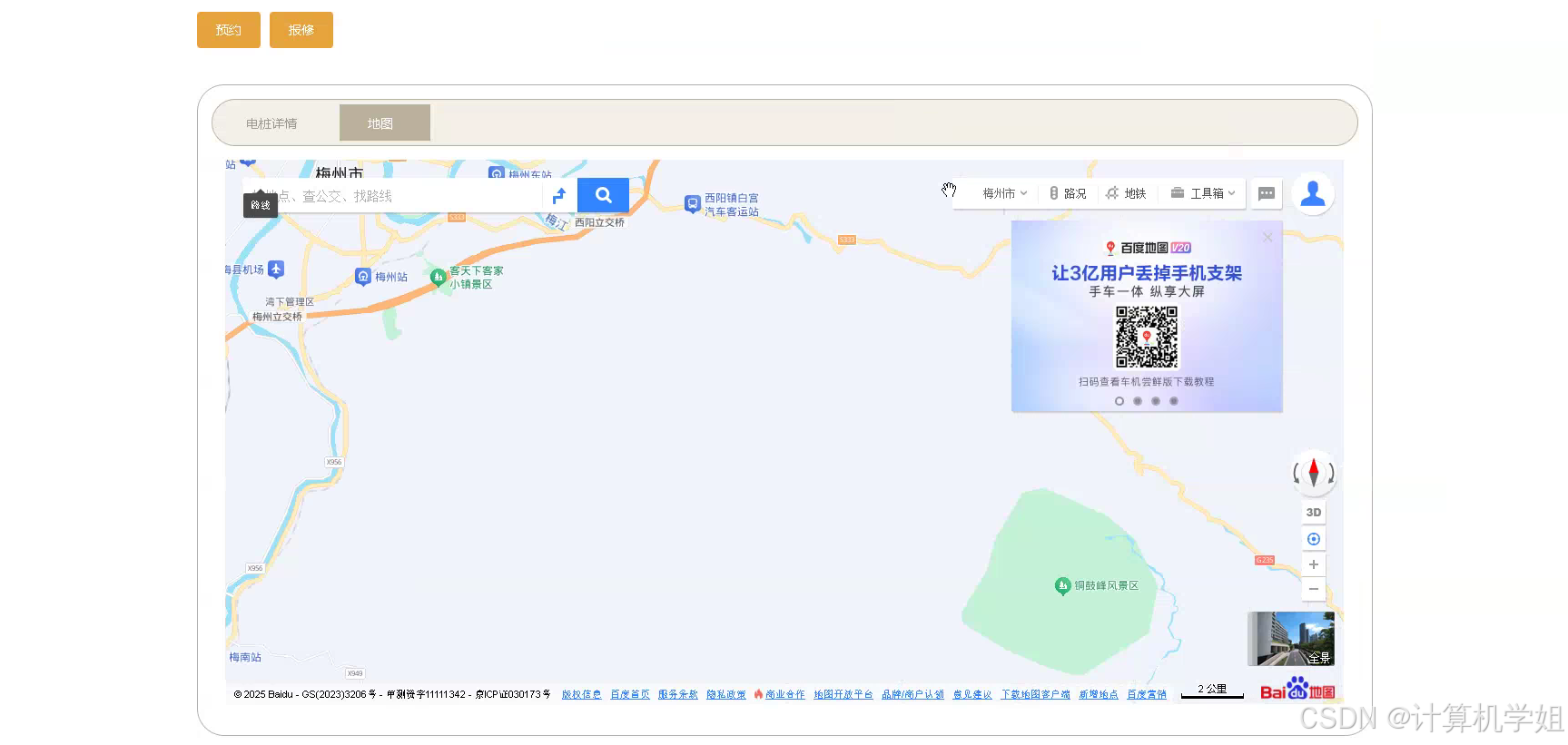This screenshot has width=1568, height=745.
Task: Click the 西阳立交桥 map label
Action: pyautogui.click(x=599, y=222)
